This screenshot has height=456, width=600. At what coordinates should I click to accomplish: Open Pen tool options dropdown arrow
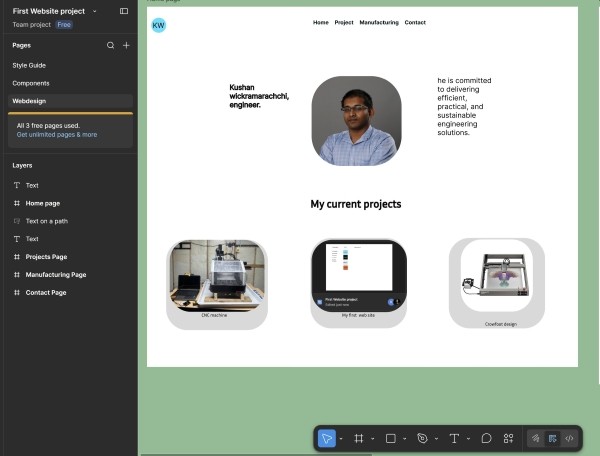point(436,439)
